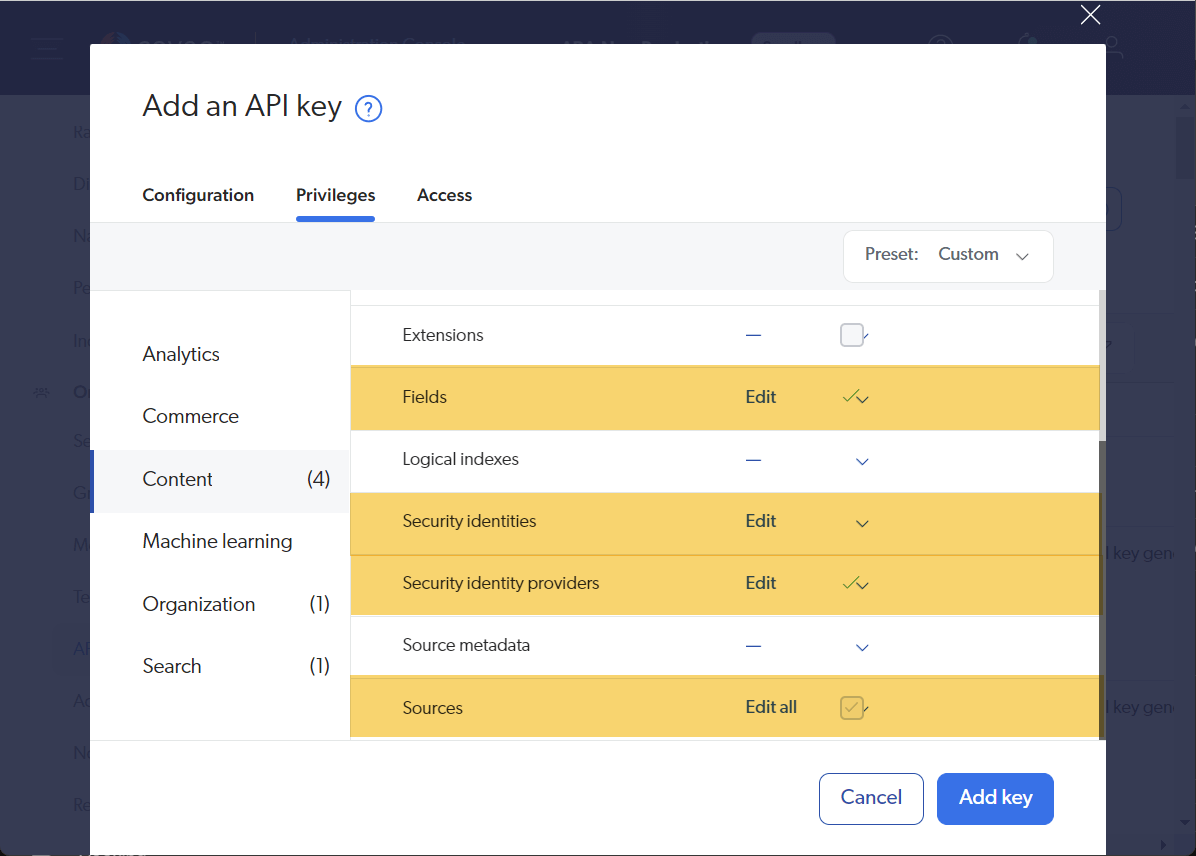The image size is (1196, 856).
Task: Click the Cancel button
Action: point(871,798)
